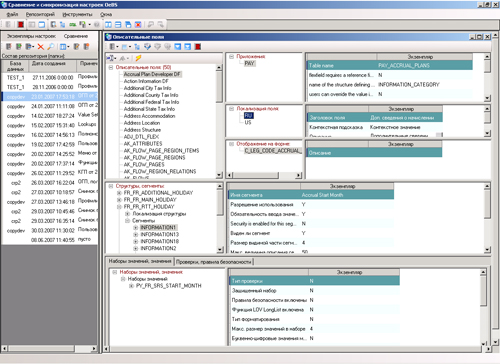Select Additional City Tax Info tree item
The image size is (500, 364).
coord(147,88)
